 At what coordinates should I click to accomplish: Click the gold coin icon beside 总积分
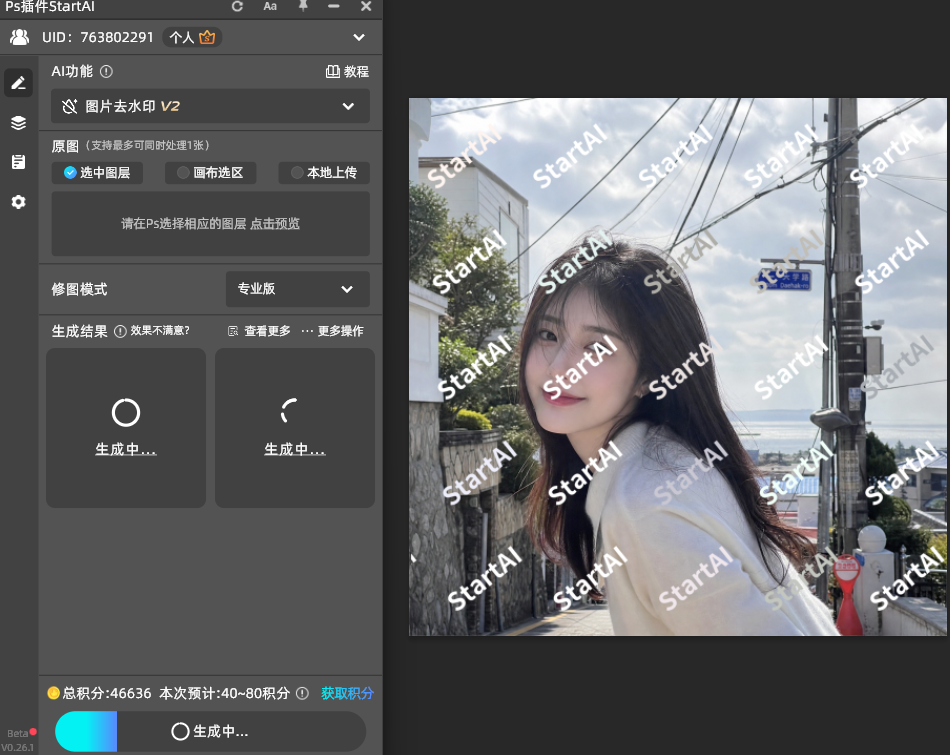pyautogui.click(x=53, y=693)
